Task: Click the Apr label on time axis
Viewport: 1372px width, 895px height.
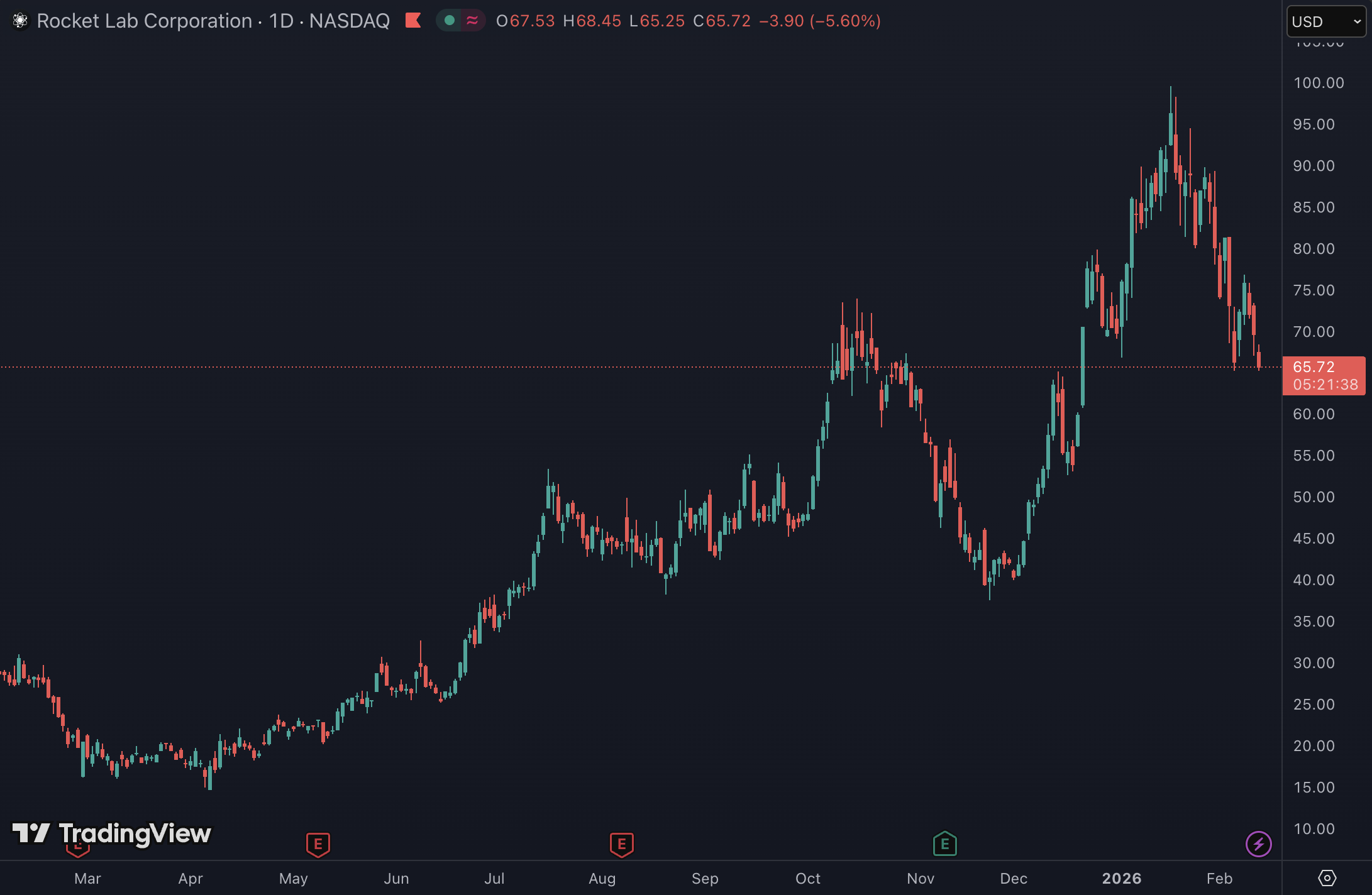Action: click(191, 879)
